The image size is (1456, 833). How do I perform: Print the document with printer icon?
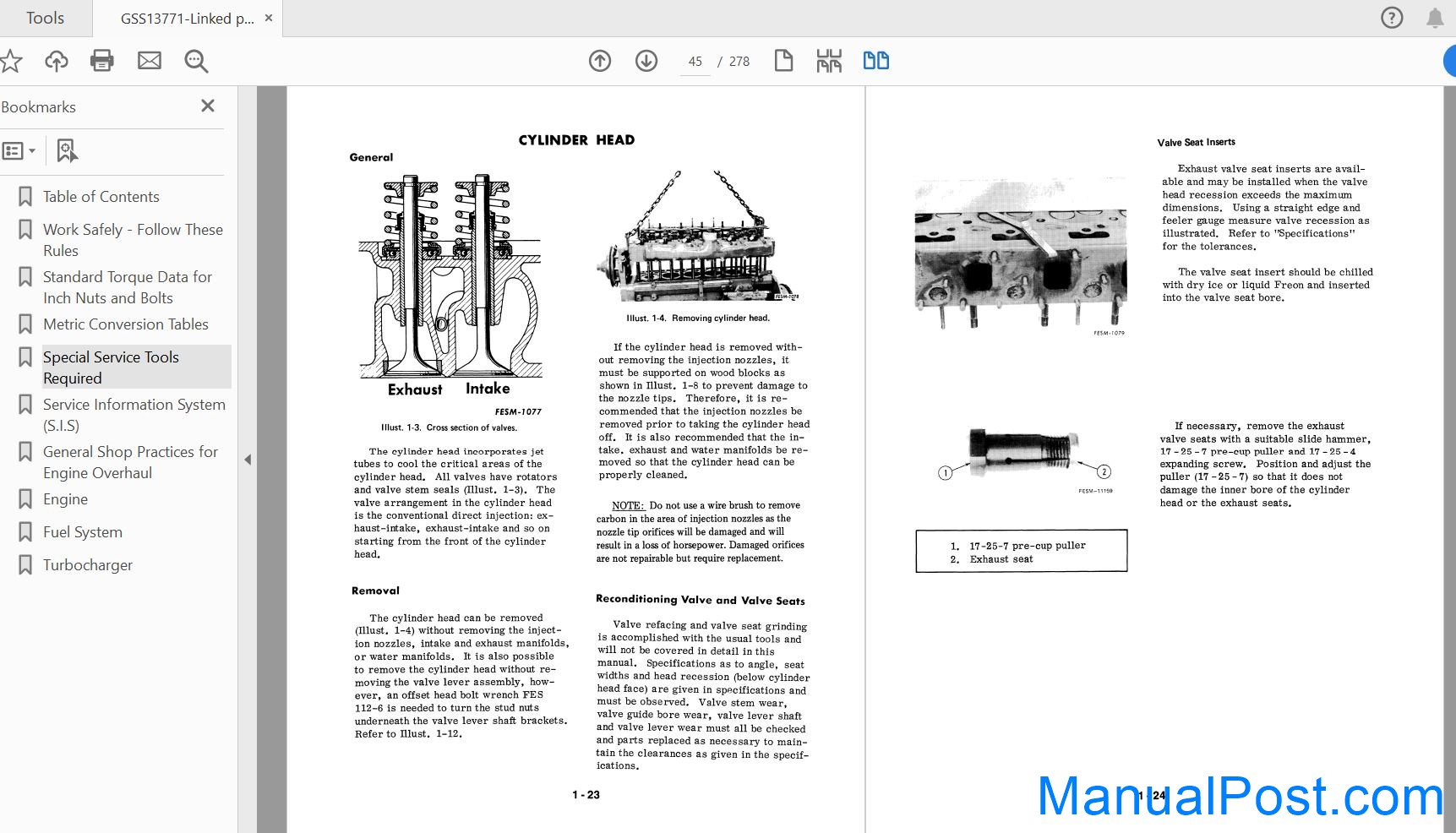coord(102,61)
